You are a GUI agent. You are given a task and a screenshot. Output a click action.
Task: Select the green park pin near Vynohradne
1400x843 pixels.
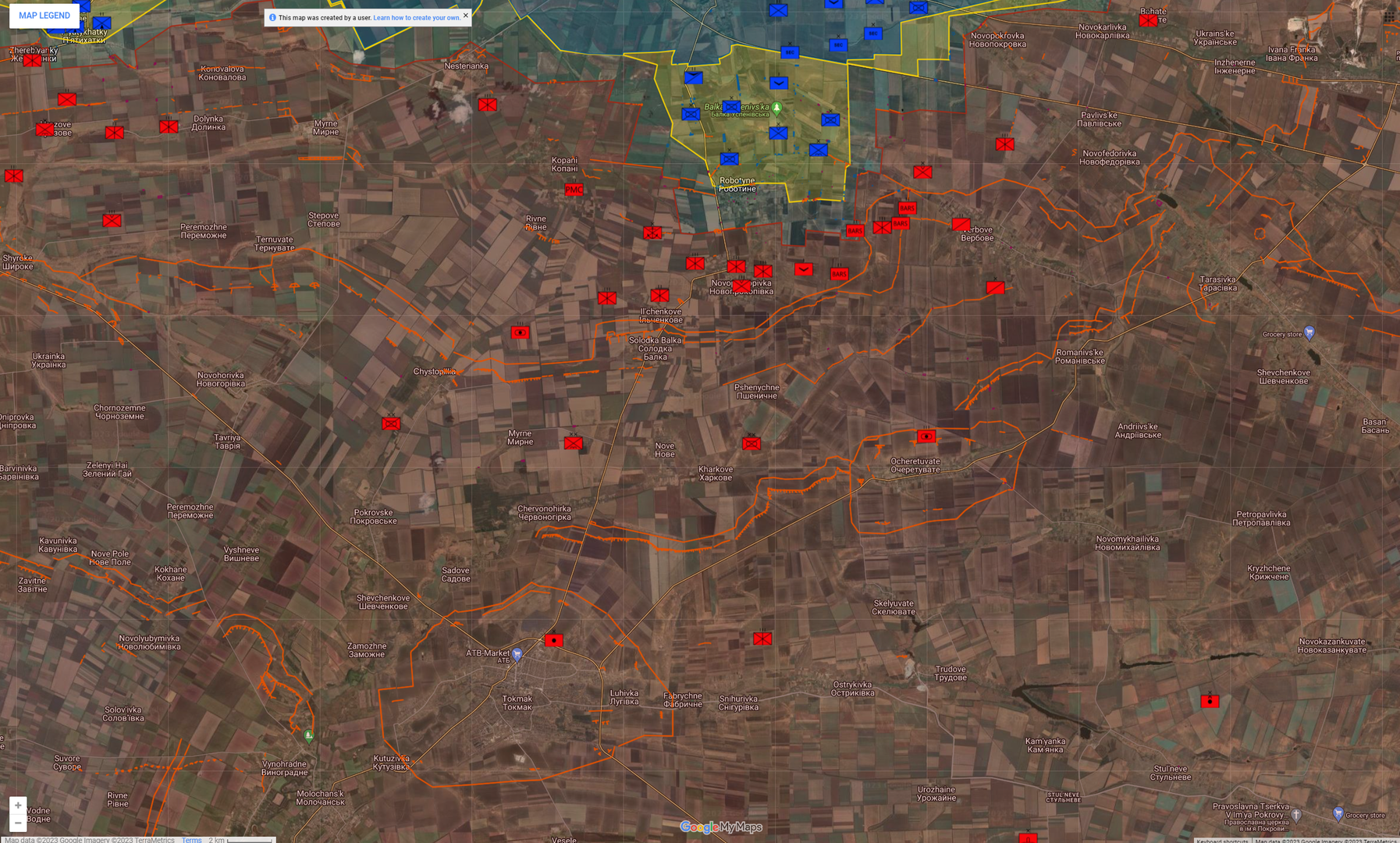pyautogui.click(x=309, y=735)
